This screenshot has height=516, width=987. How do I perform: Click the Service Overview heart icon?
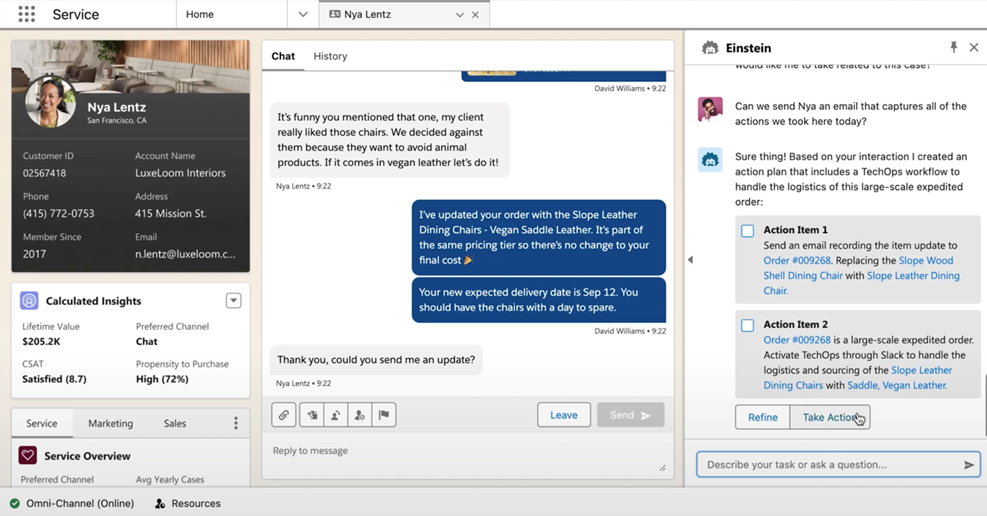[x=28, y=455]
